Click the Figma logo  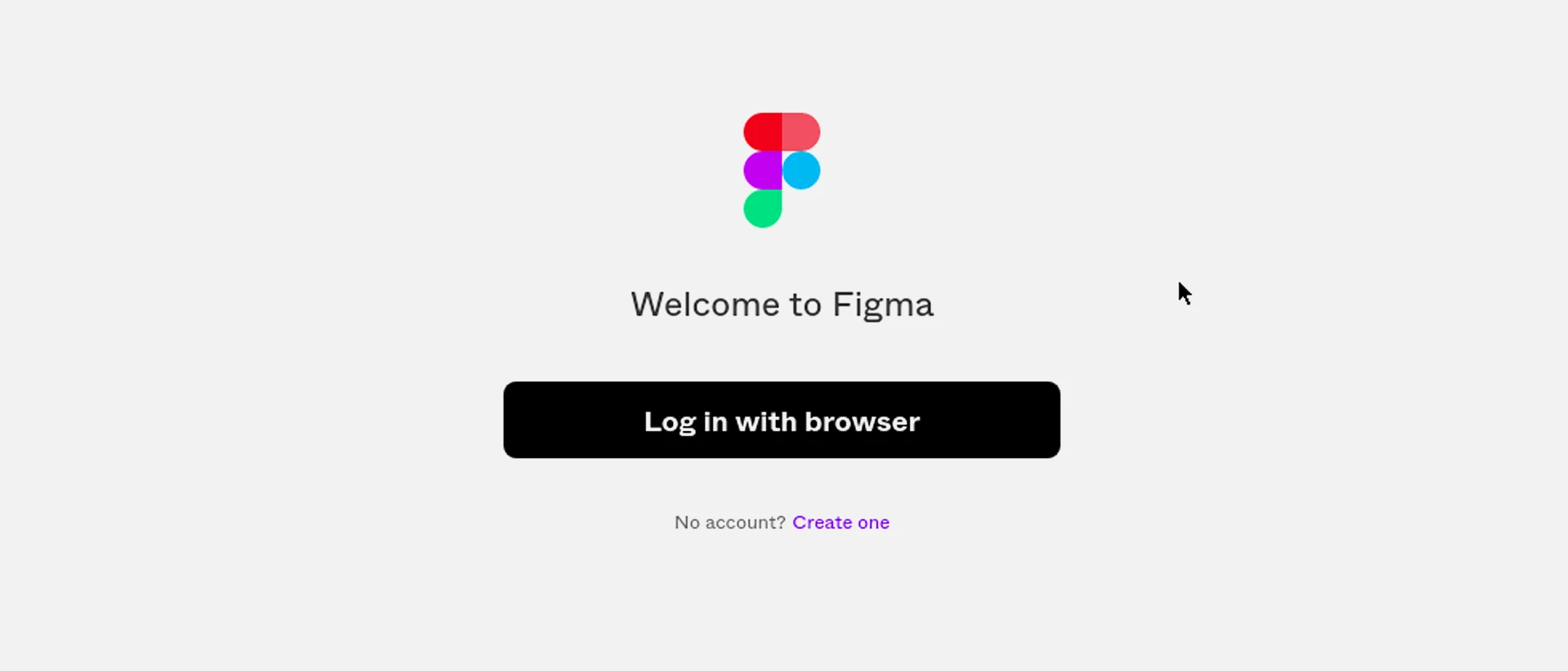782,170
